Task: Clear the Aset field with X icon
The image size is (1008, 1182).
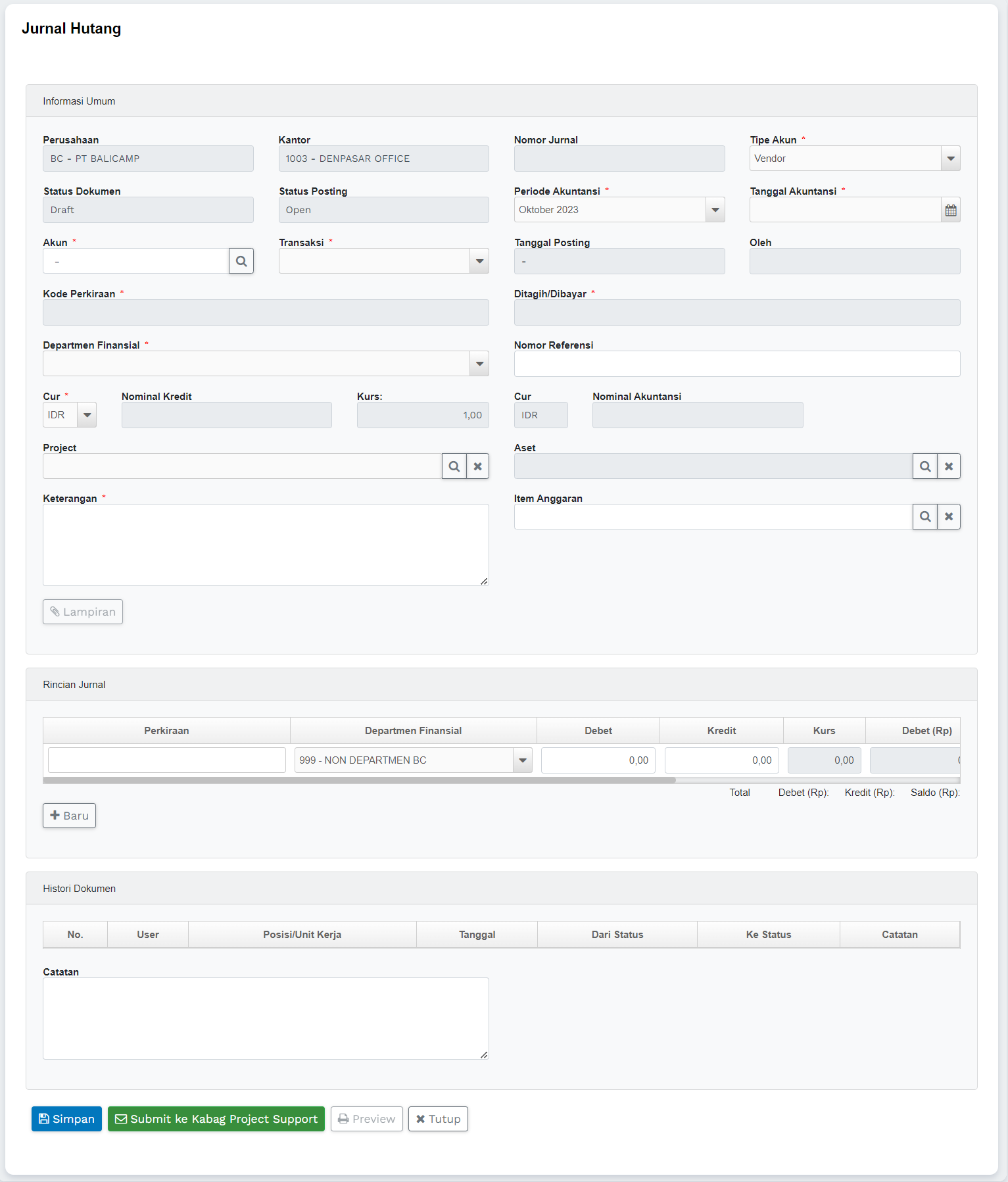Action: (x=949, y=466)
